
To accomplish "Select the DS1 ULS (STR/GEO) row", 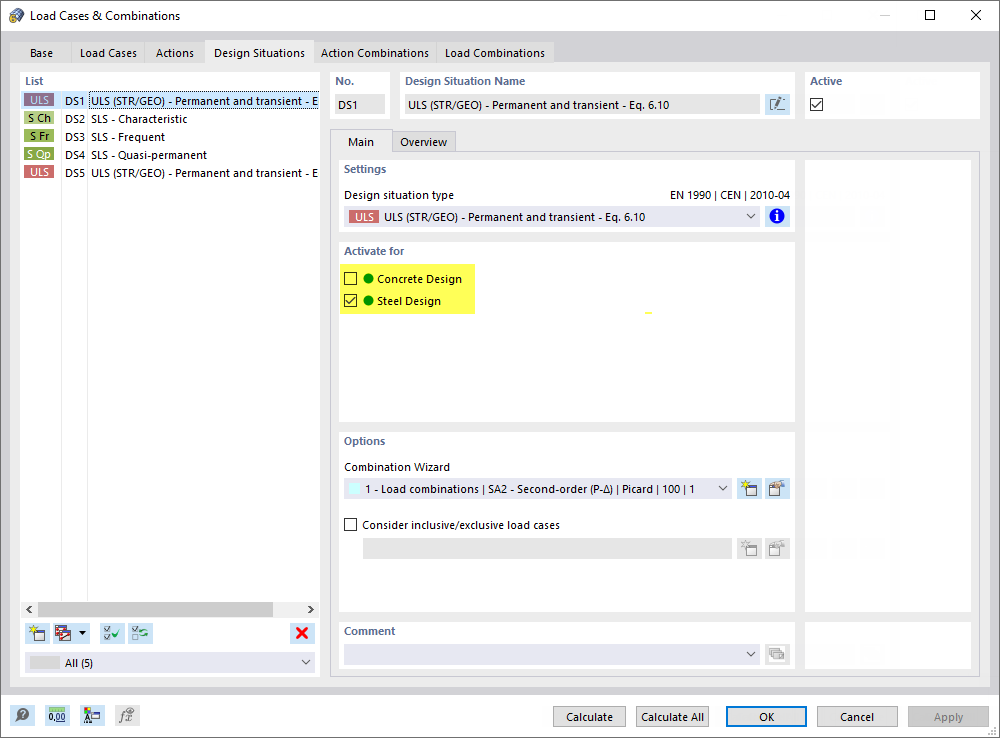I will [171, 100].
